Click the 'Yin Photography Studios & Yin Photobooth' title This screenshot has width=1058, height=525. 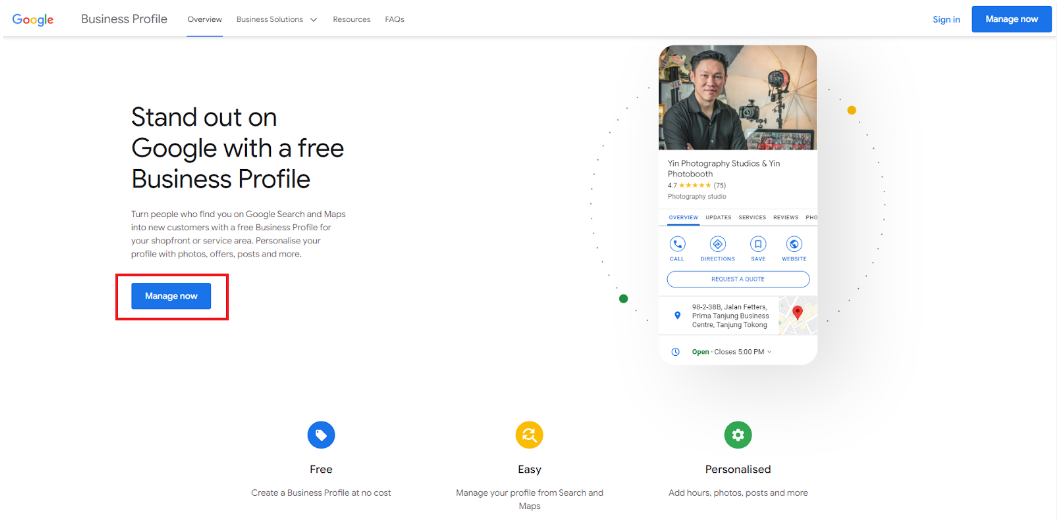[724, 169]
